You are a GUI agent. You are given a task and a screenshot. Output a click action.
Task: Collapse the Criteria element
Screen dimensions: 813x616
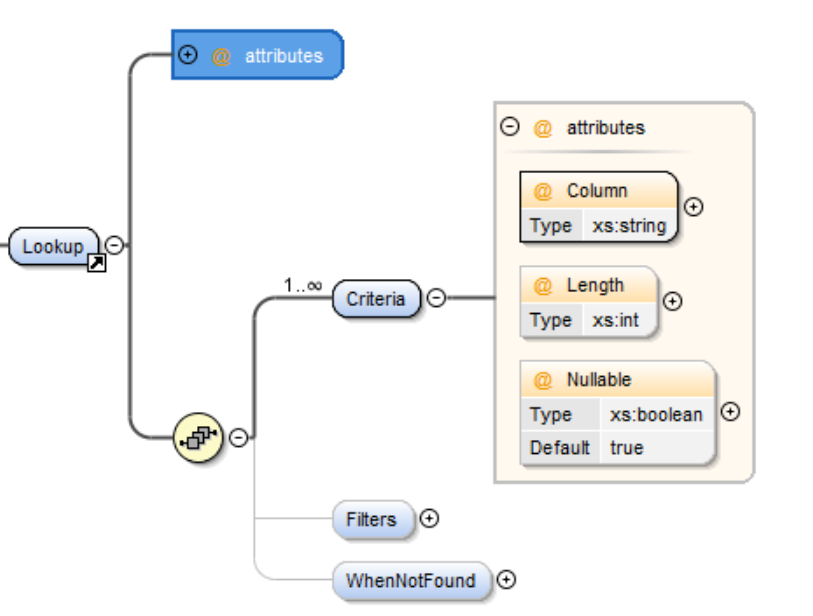437,298
